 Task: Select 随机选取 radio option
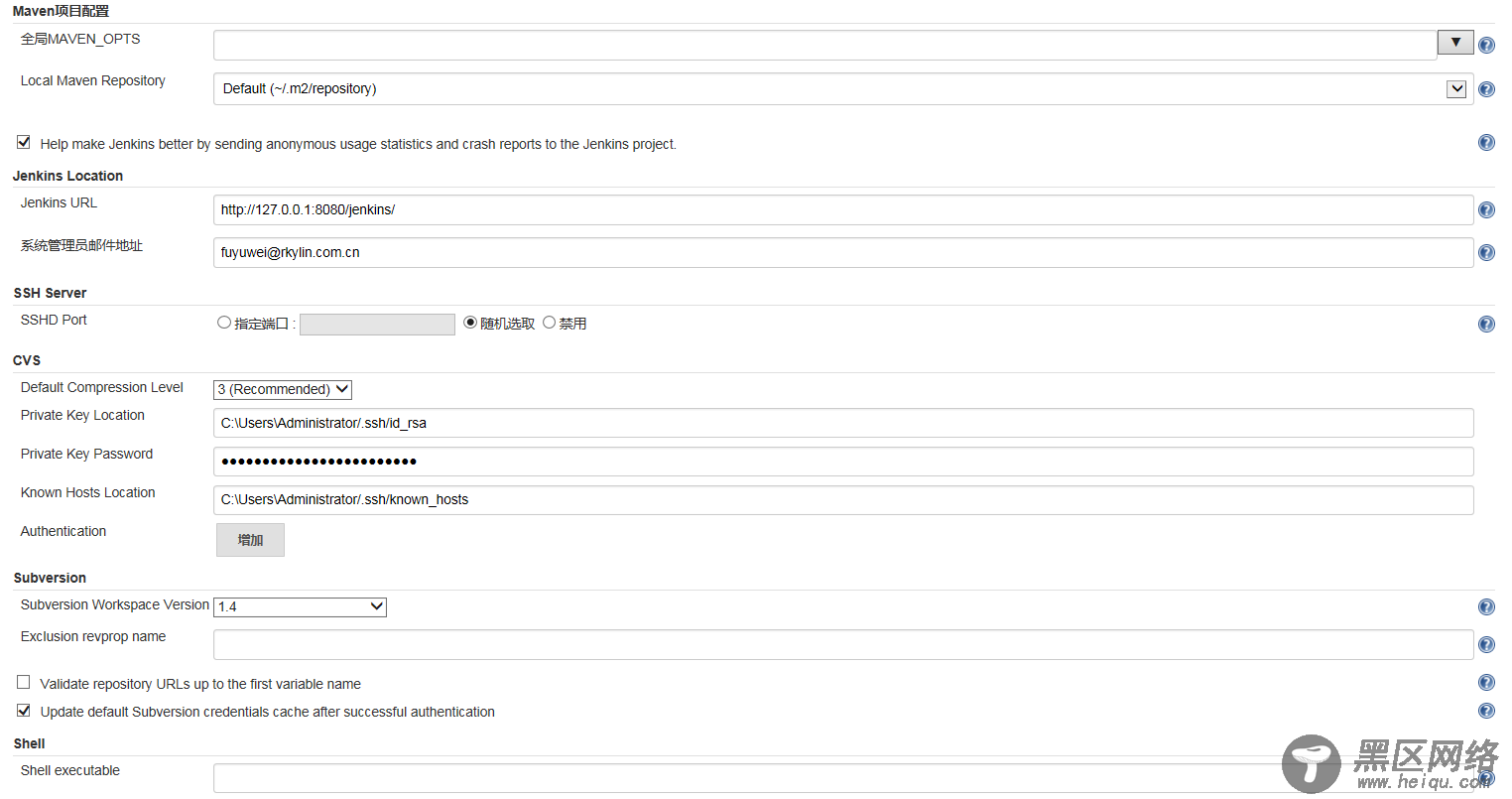point(470,323)
